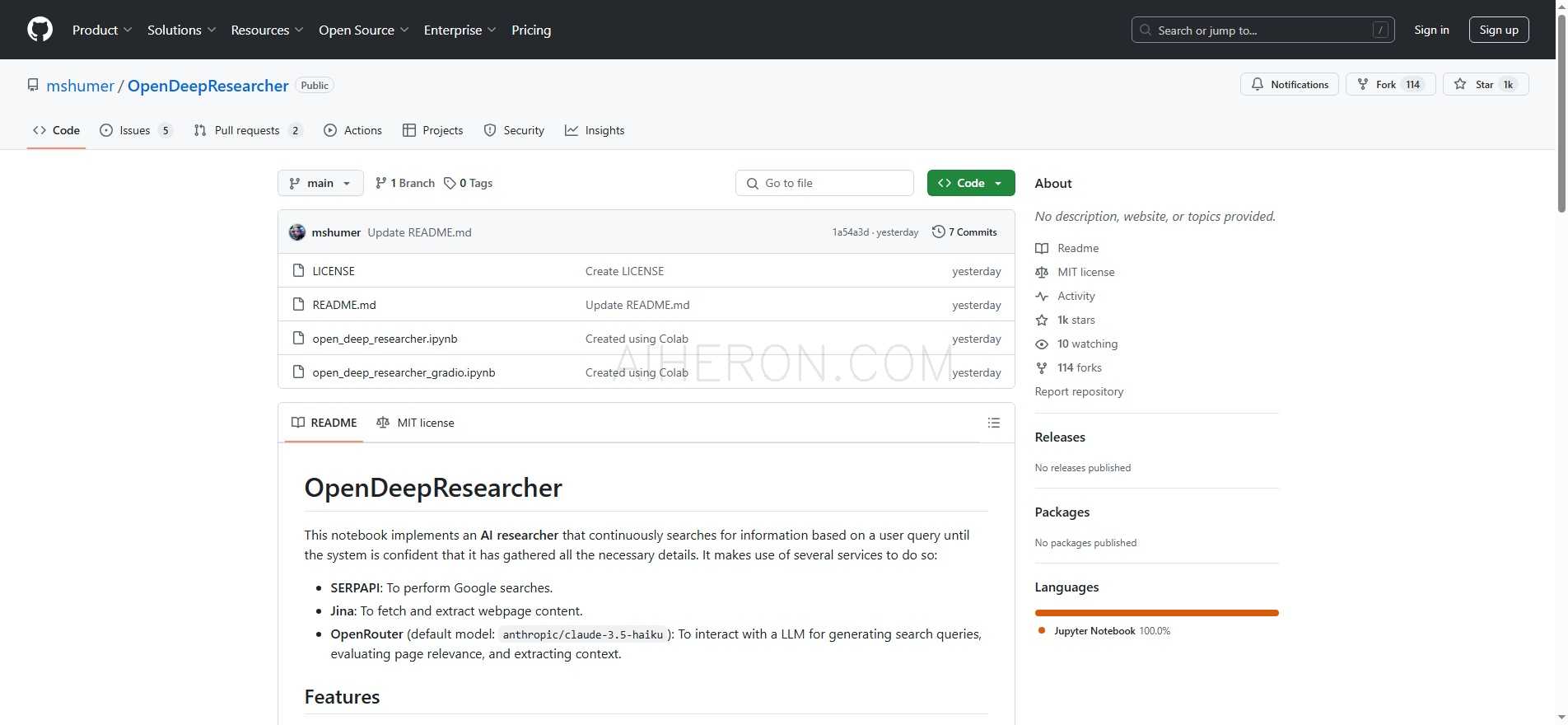Star the repository

click(1486, 84)
